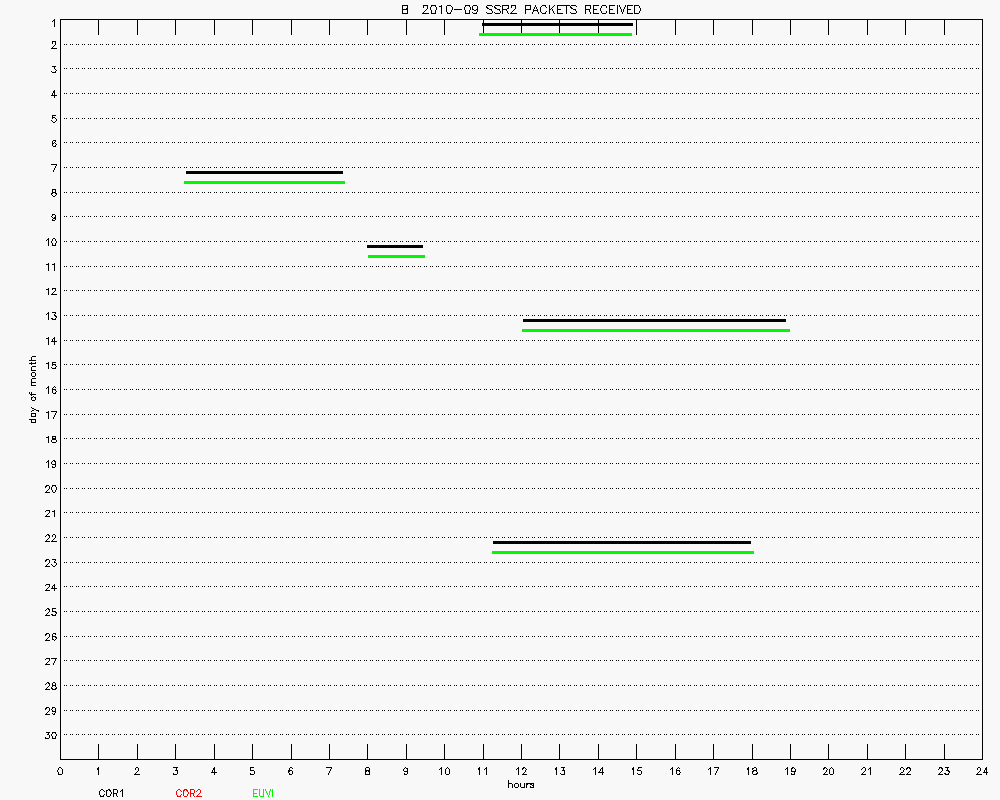1000x800 pixels.
Task: Select the green EUVI bar on day 7
Action: pyautogui.click(x=264, y=182)
